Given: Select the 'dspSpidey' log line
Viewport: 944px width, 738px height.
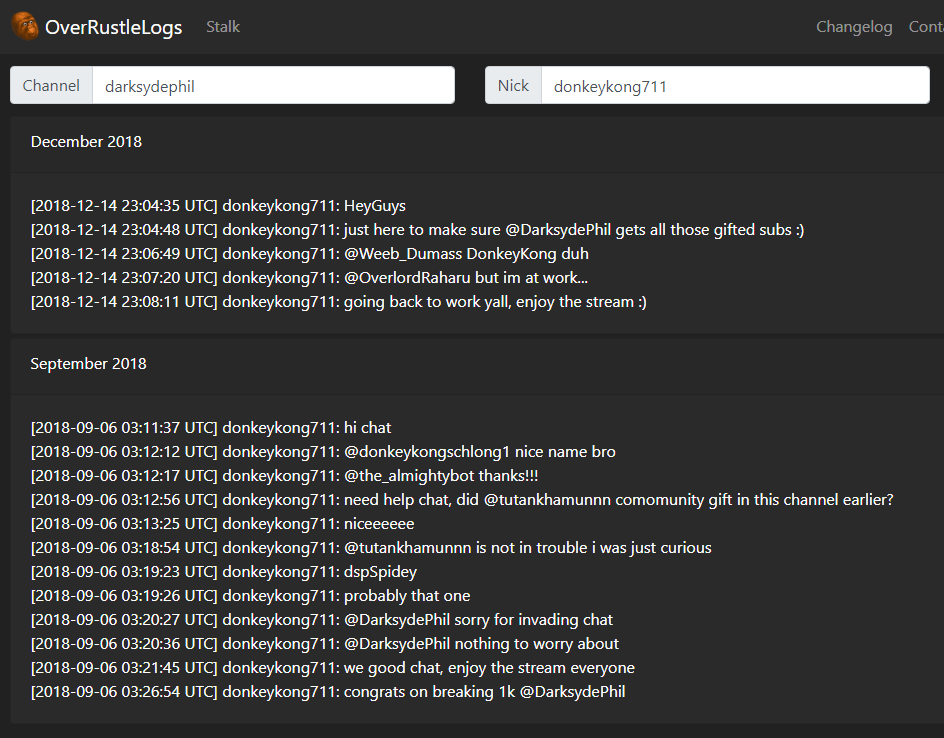Looking at the screenshot, I should (224, 572).
